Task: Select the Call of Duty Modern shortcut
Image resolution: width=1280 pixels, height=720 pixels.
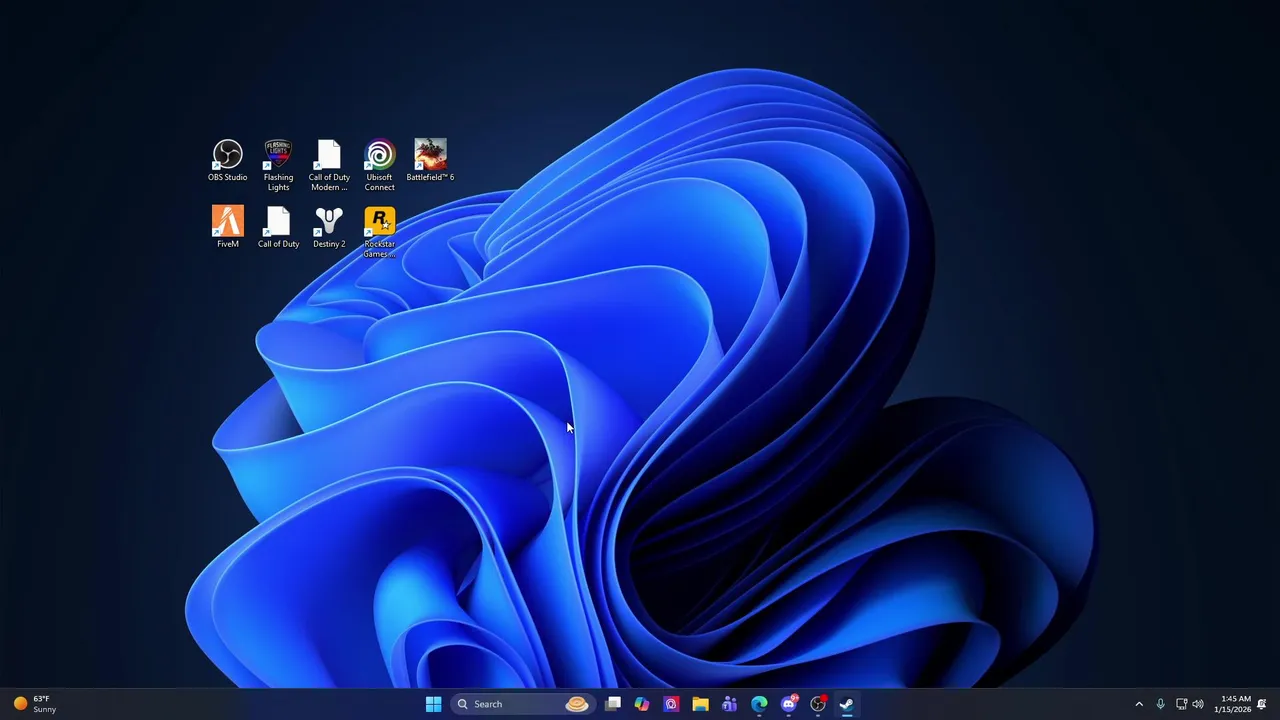Action: pyautogui.click(x=329, y=165)
